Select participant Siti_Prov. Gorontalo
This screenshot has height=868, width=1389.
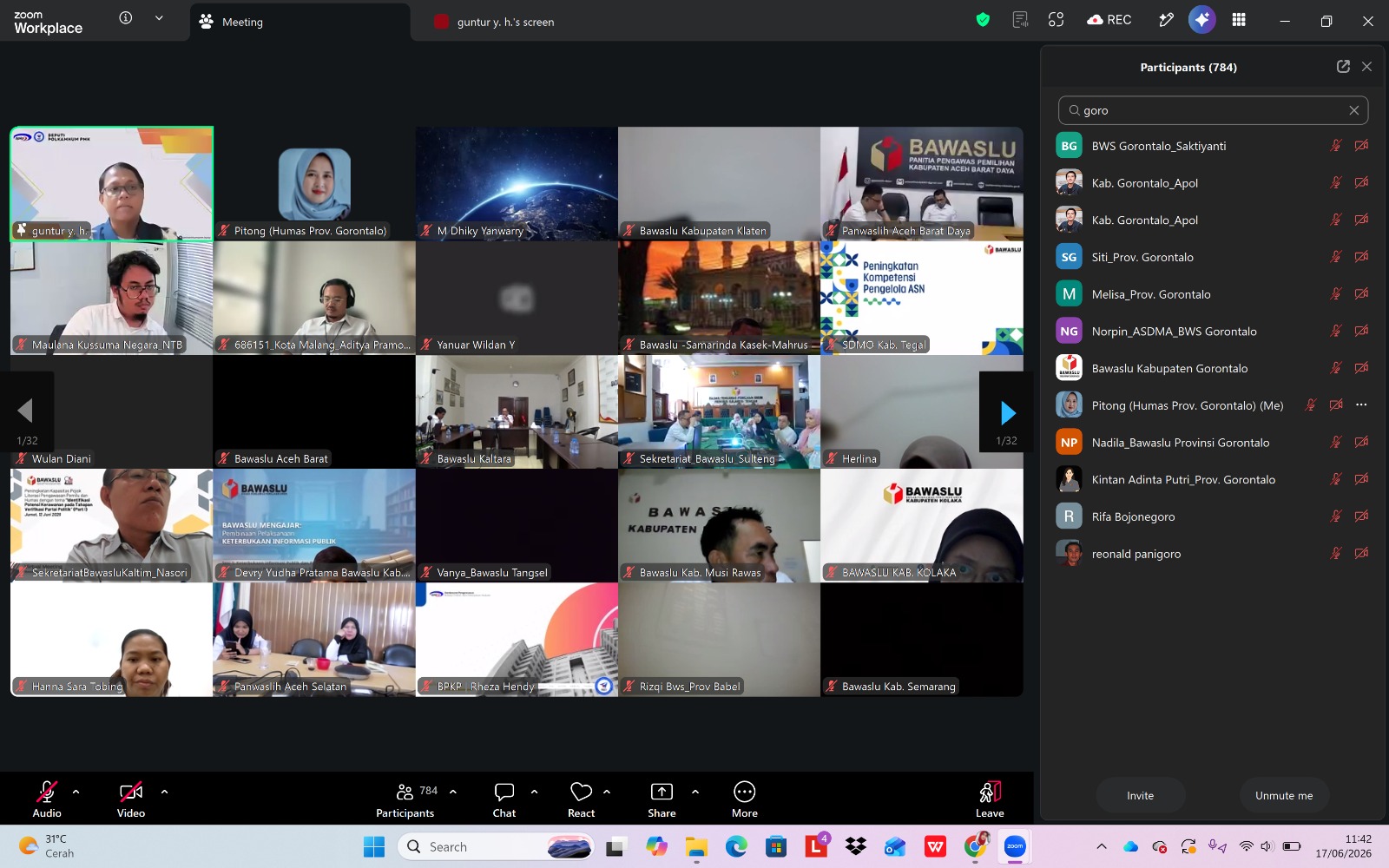(1213, 257)
